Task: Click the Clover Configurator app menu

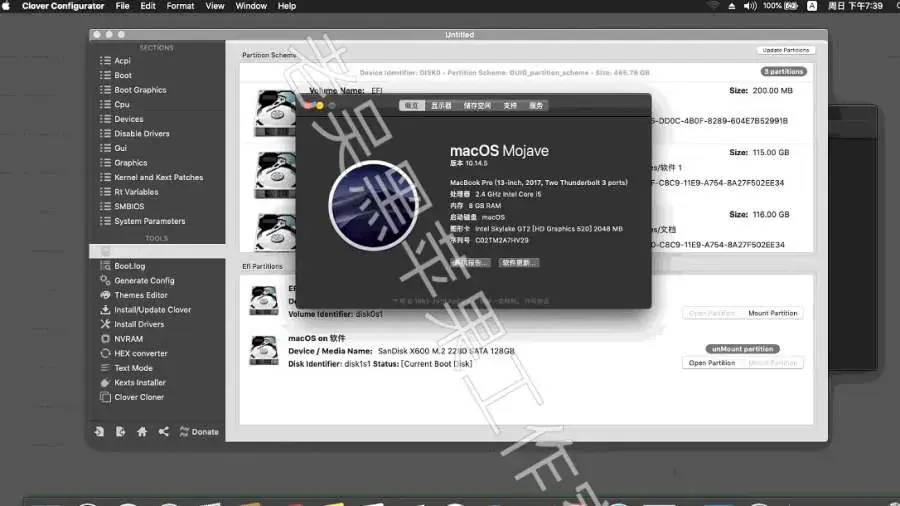Action: click(x=63, y=6)
